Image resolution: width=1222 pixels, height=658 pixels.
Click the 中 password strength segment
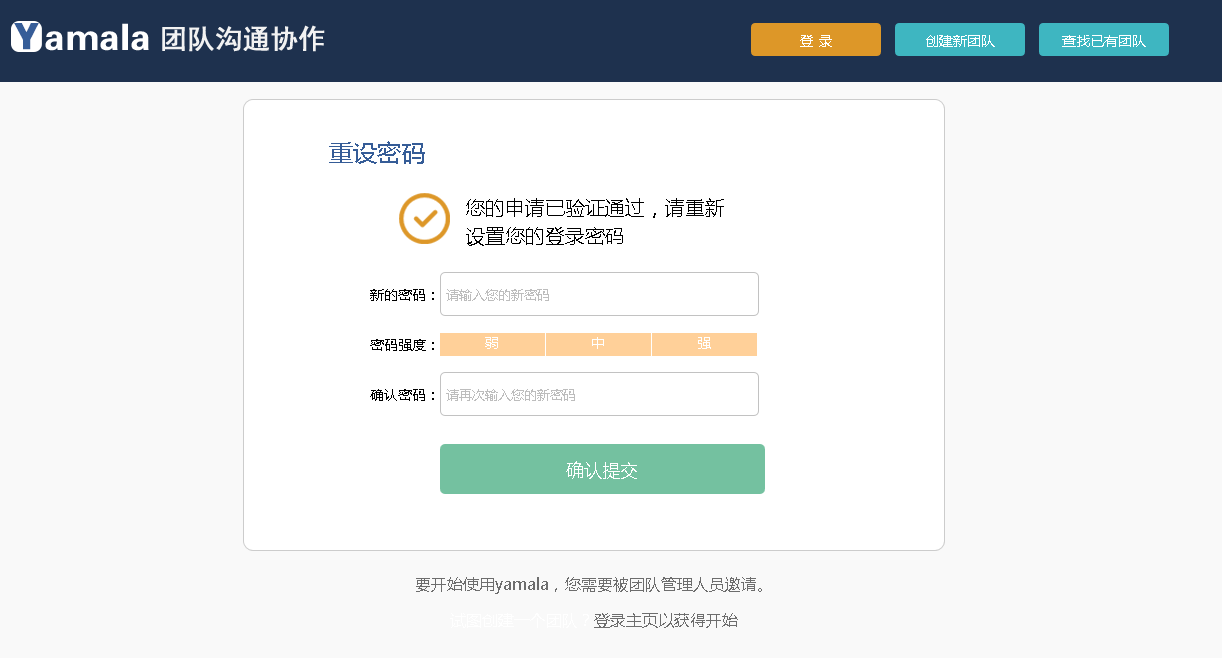tap(598, 344)
